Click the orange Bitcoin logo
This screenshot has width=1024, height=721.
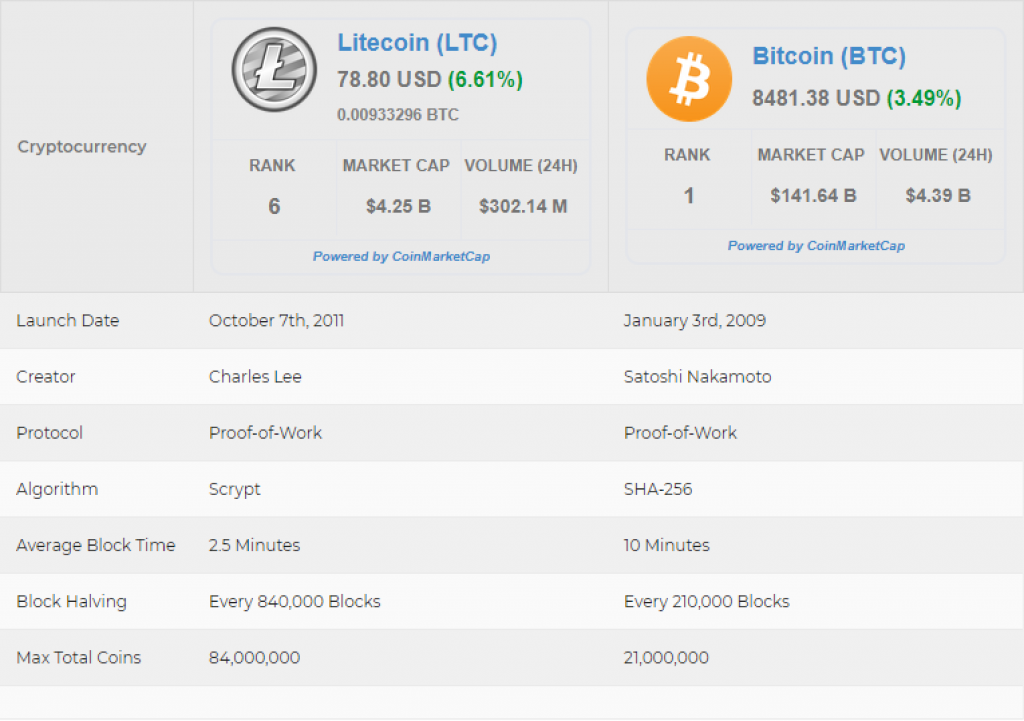coord(689,79)
